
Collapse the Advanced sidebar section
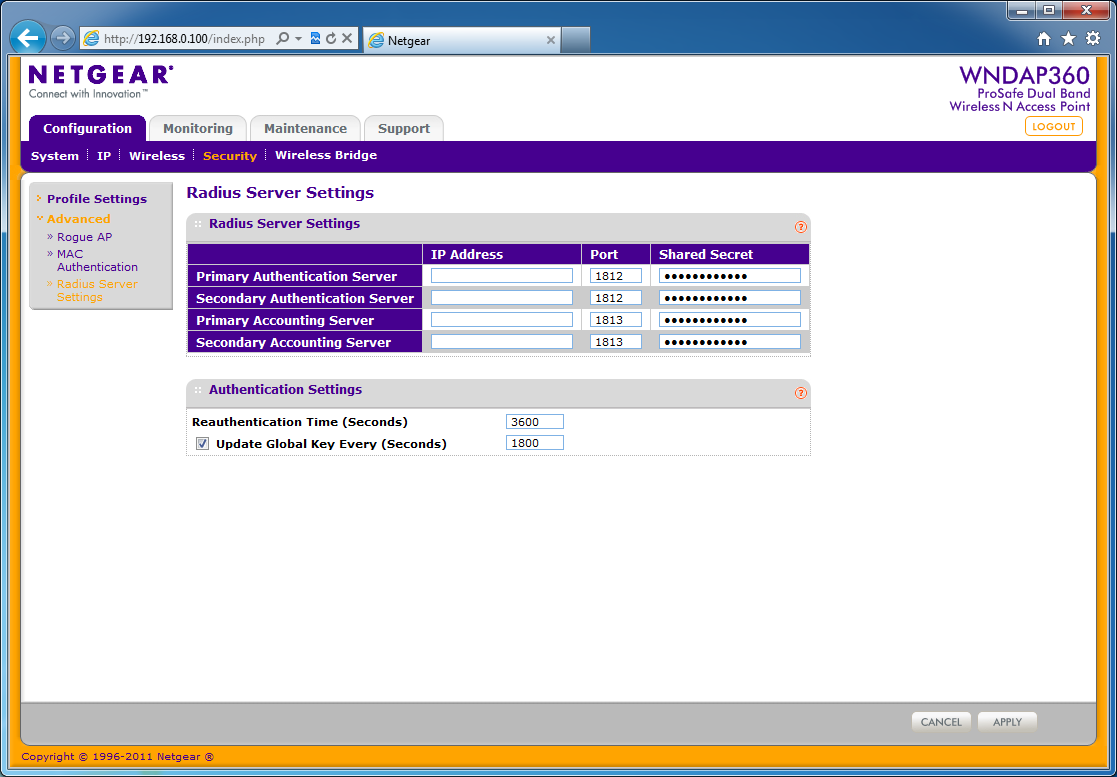click(78, 219)
